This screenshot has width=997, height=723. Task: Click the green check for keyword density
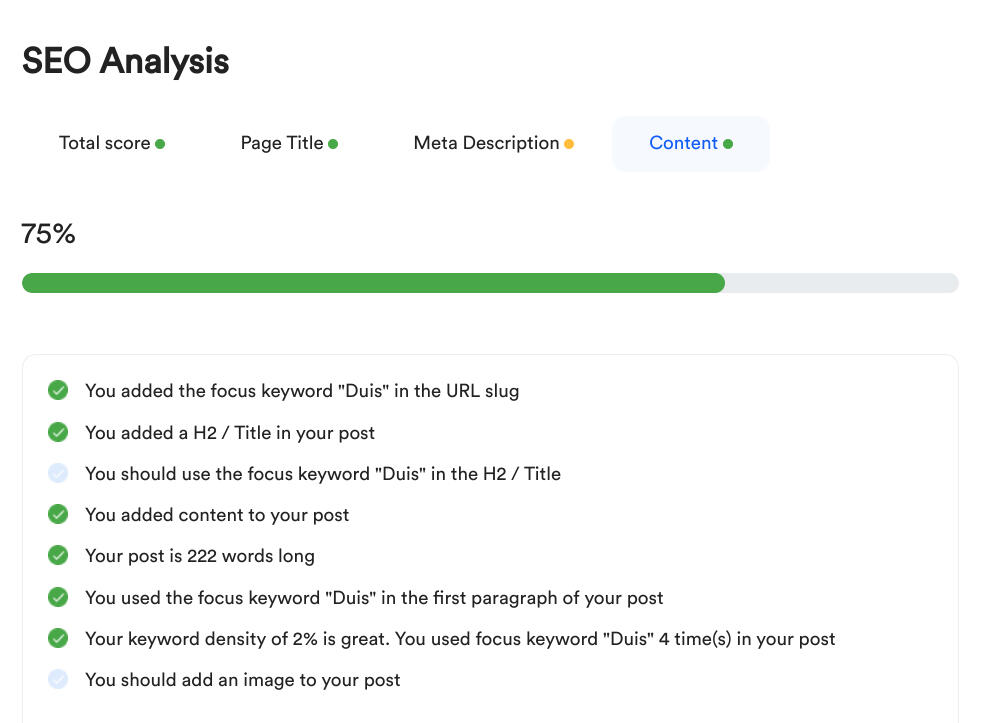click(x=58, y=638)
